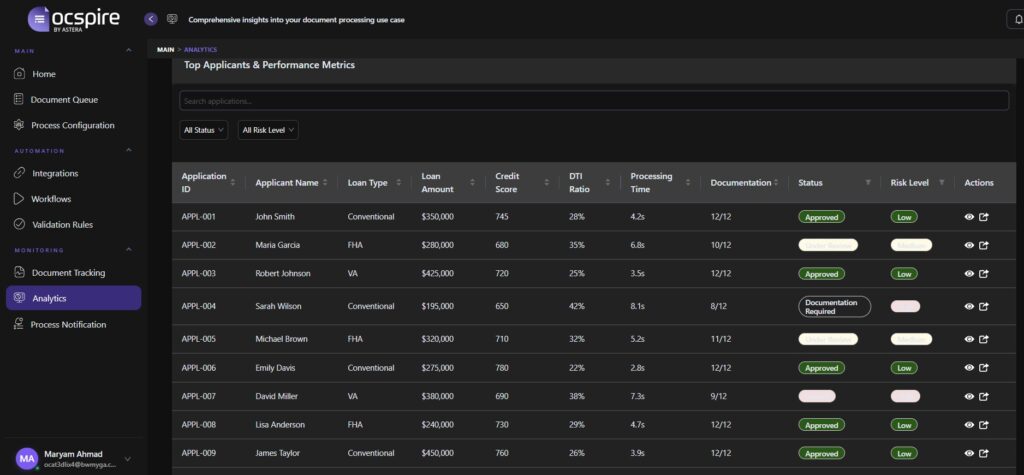Open the Home sidebar item

pos(73,74)
